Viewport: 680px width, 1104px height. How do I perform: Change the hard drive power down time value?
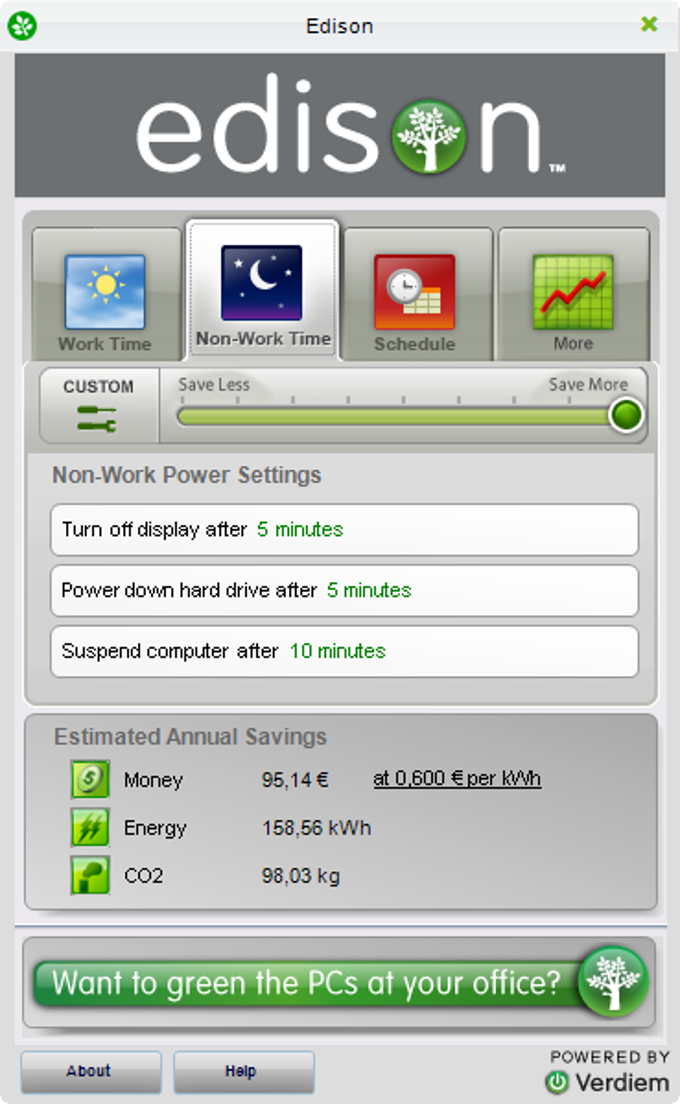[369, 590]
